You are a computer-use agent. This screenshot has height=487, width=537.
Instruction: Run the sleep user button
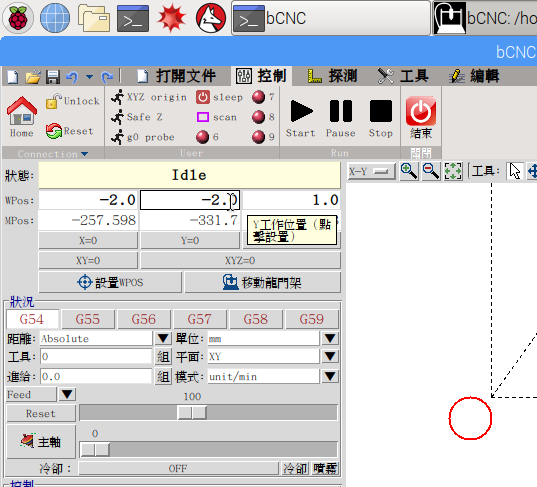(x=219, y=97)
